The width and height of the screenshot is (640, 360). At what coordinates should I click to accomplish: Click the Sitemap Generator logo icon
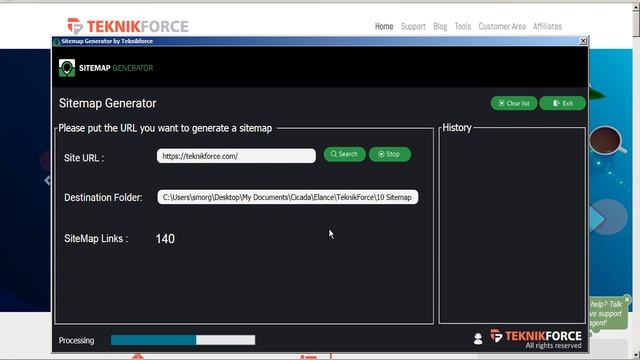[67, 68]
